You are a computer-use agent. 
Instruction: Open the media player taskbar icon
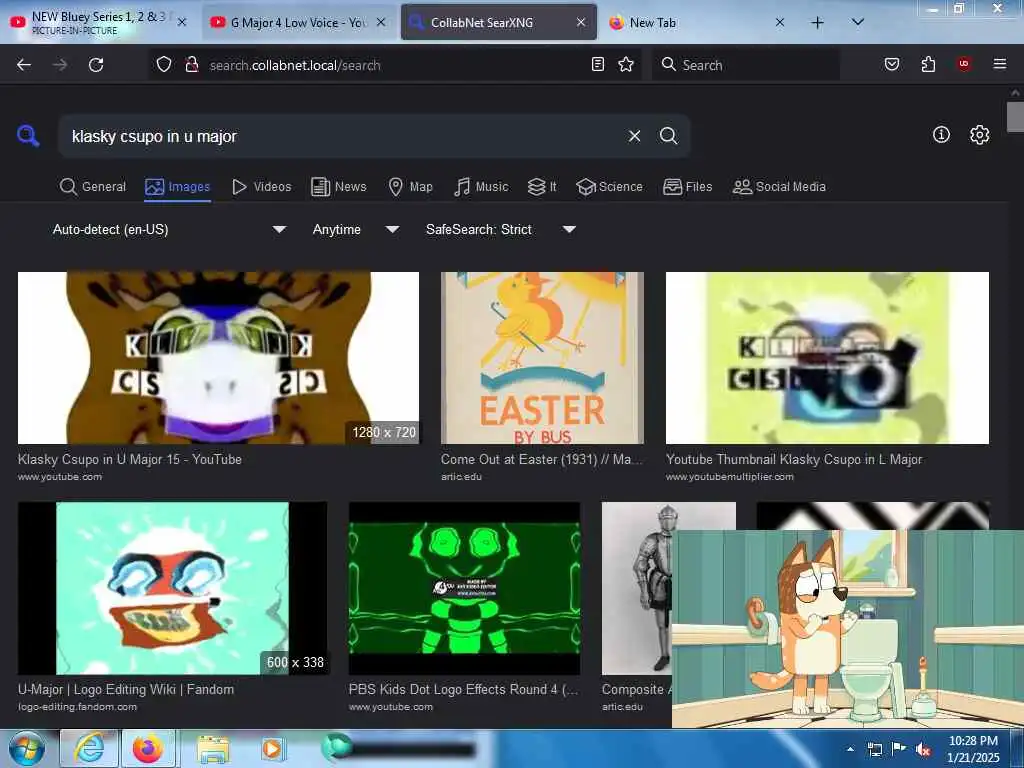(271, 750)
